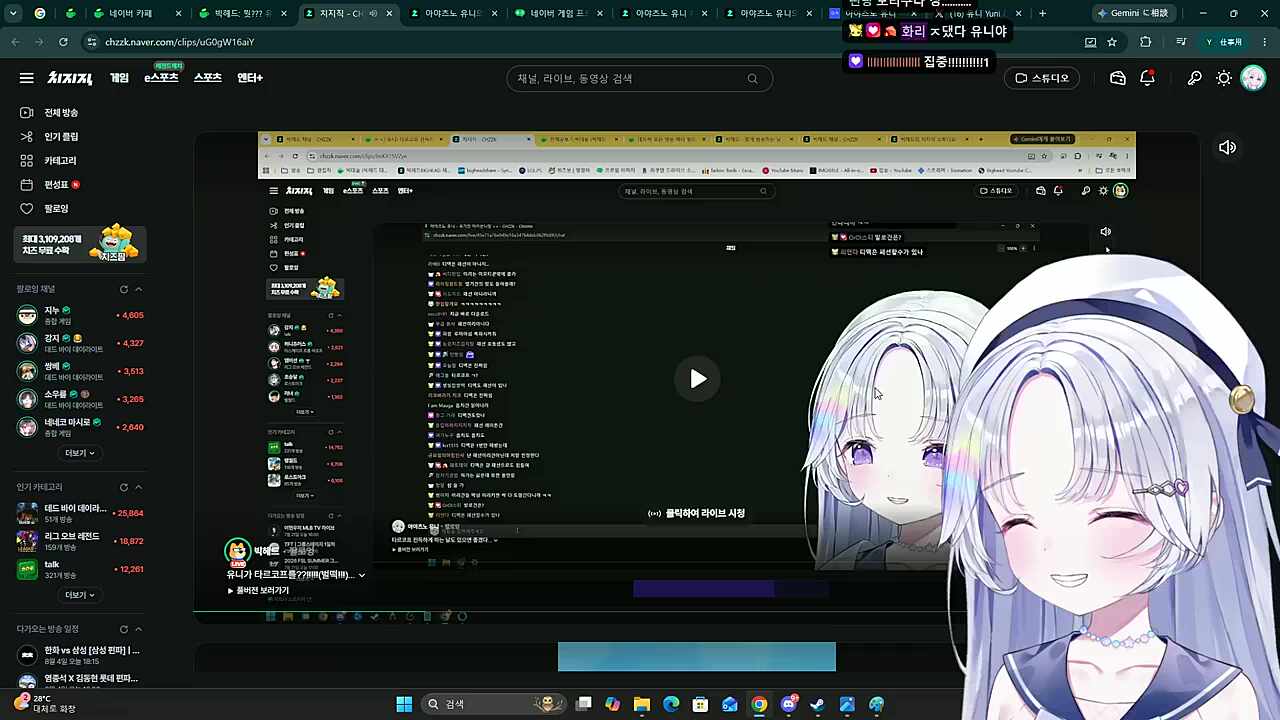Open the 빅헤드 channel avatar on the clip
Screen dimensions: 1280x720
pyautogui.click(x=237, y=551)
